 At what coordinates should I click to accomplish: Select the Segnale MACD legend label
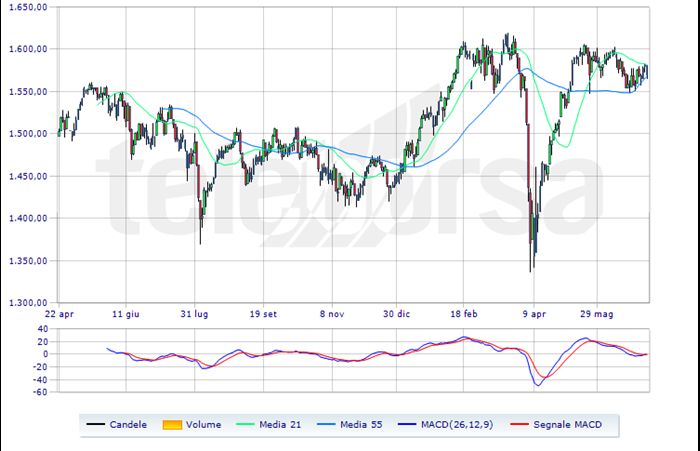[x=567, y=425]
